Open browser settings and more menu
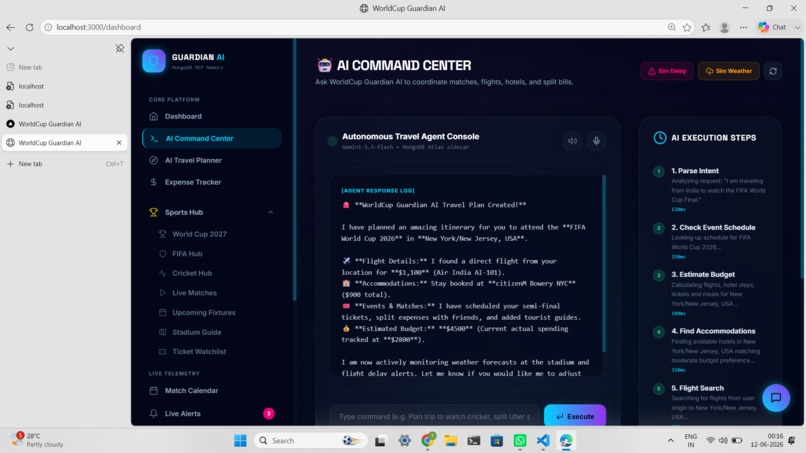Screen dimensions: 806x453 click(x=743, y=27)
